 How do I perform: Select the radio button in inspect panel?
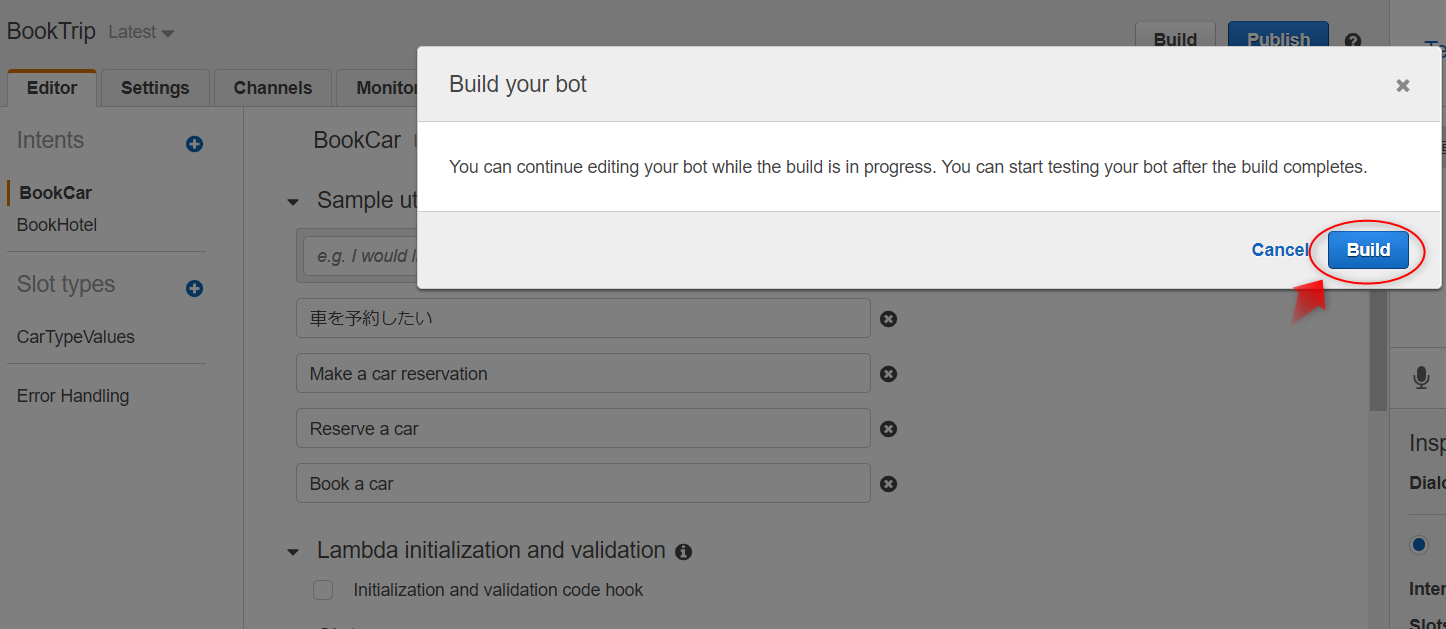coord(1419,545)
